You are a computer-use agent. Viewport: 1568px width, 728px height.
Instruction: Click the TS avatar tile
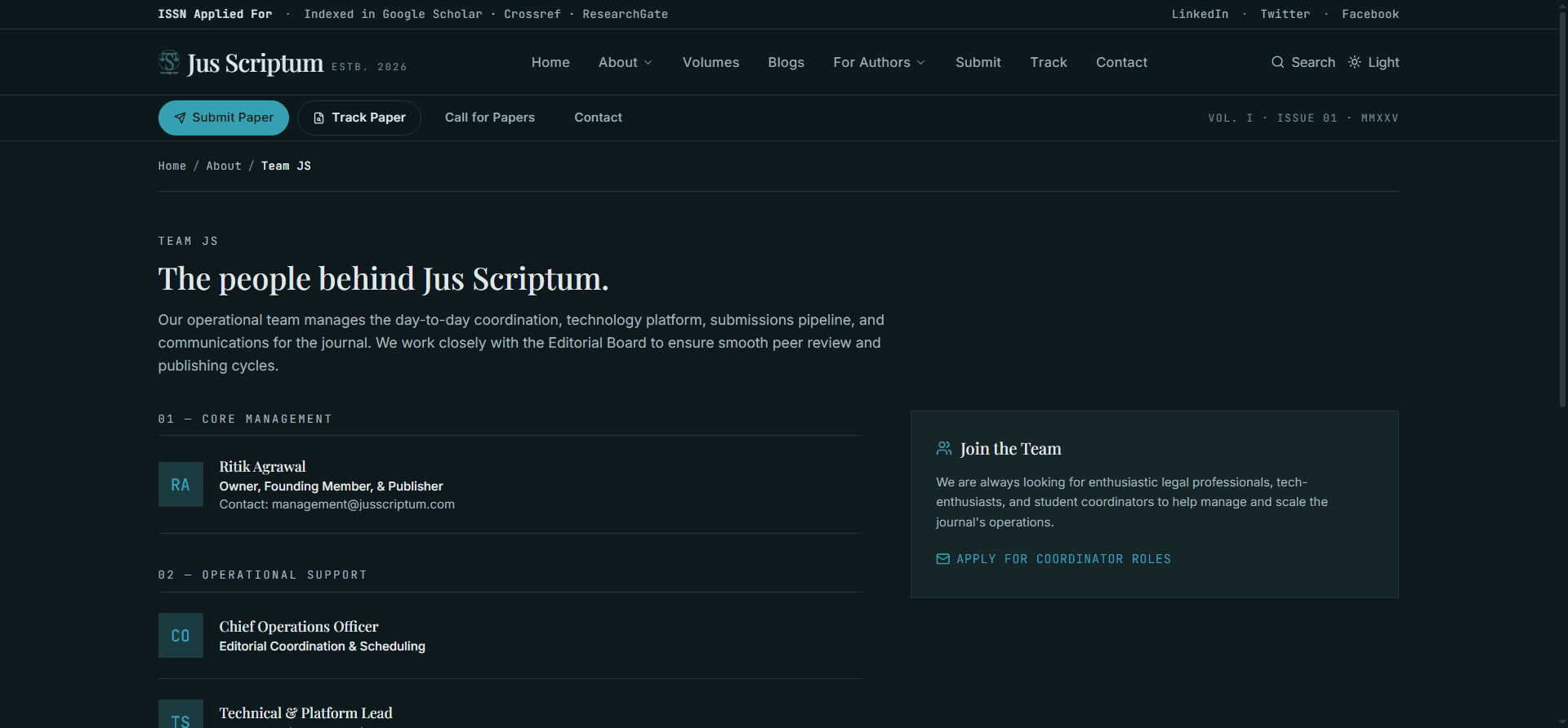coord(180,714)
